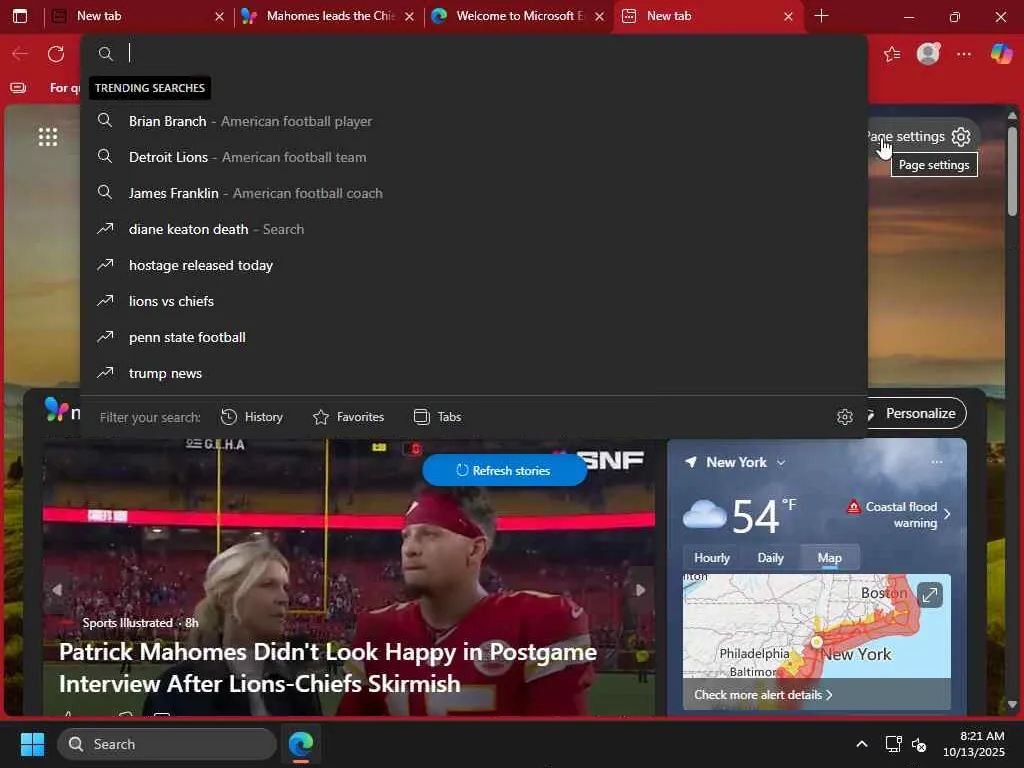Click the muted volume tray icon
Screen dimensions: 1024x768
click(x=919, y=744)
